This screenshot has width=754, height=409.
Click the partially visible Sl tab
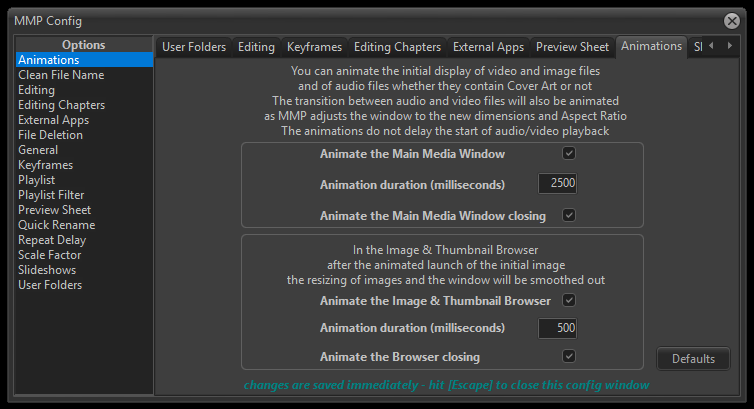coord(696,47)
